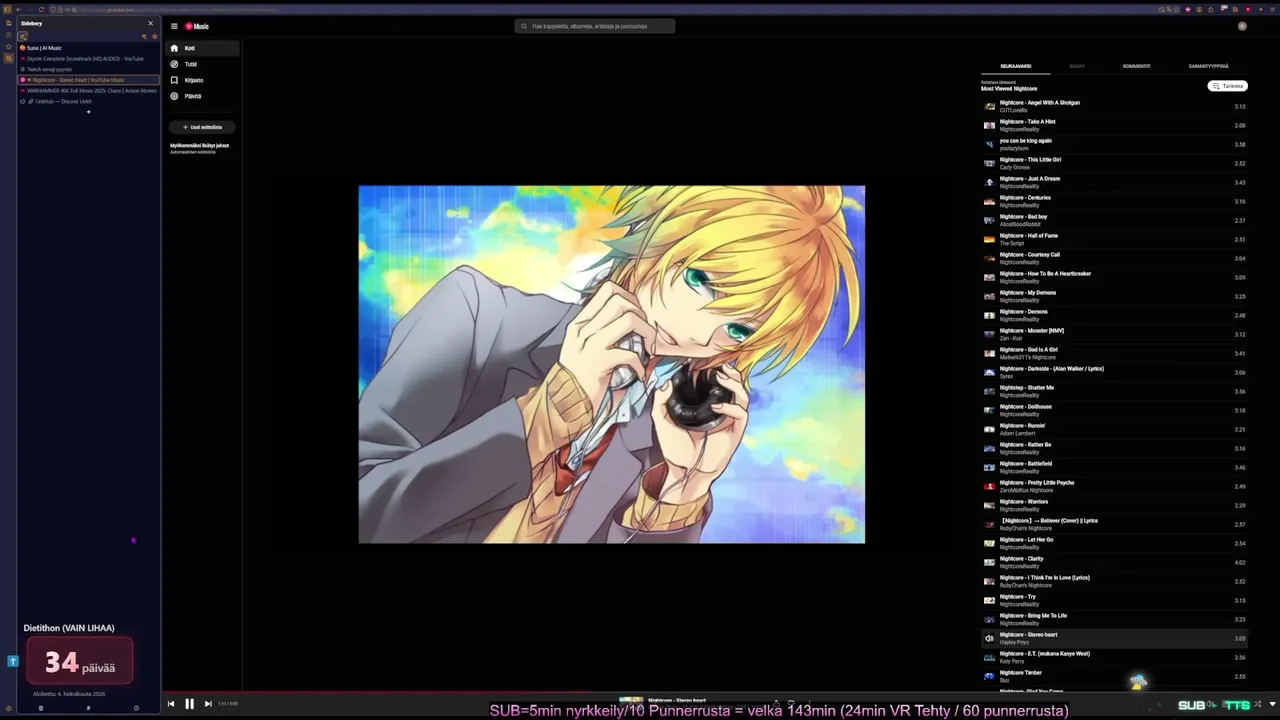Play Nightcore - How To Be A Heartbreaker

[1115, 277]
